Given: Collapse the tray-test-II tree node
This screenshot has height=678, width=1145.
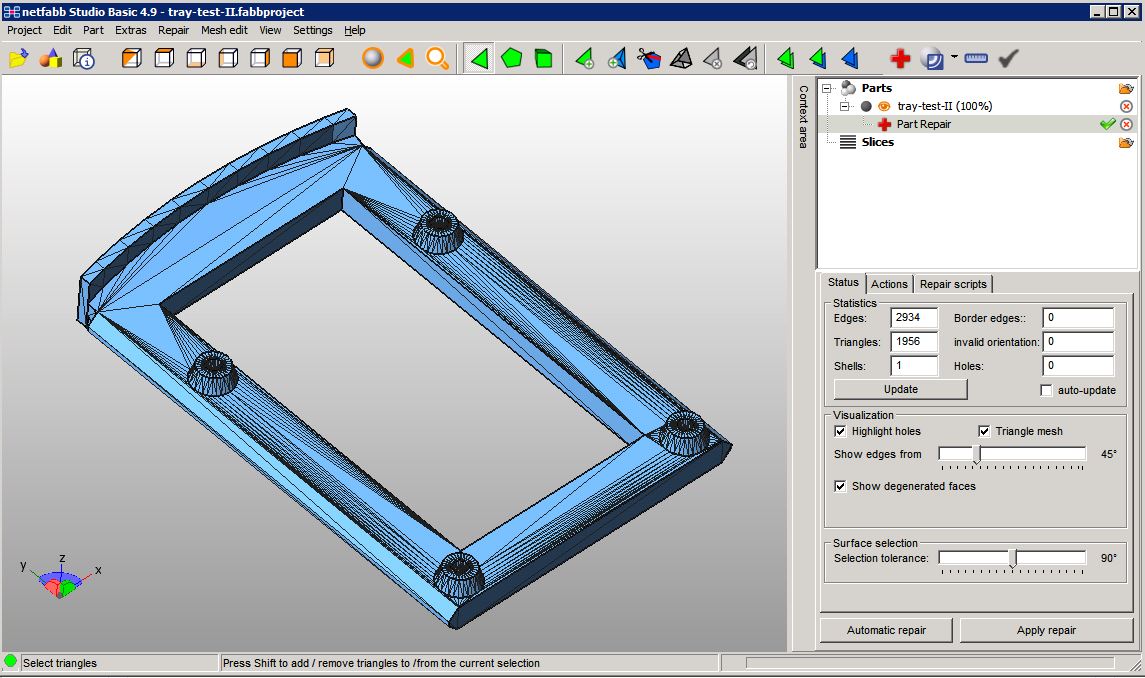Looking at the screenshot, I should [846, 105].
